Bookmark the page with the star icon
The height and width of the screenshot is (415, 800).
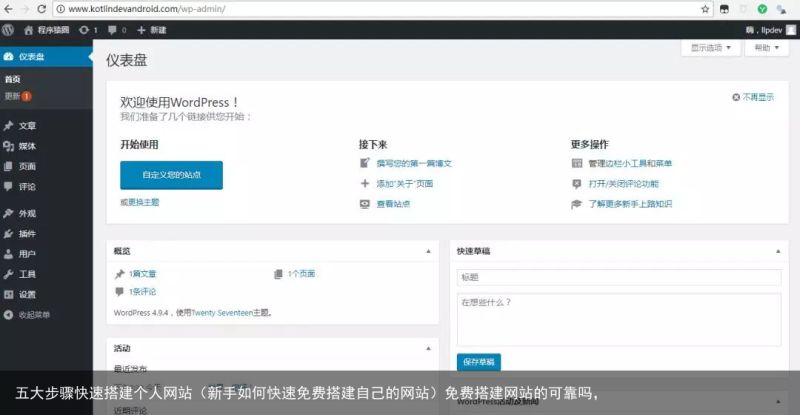point(705,9)
